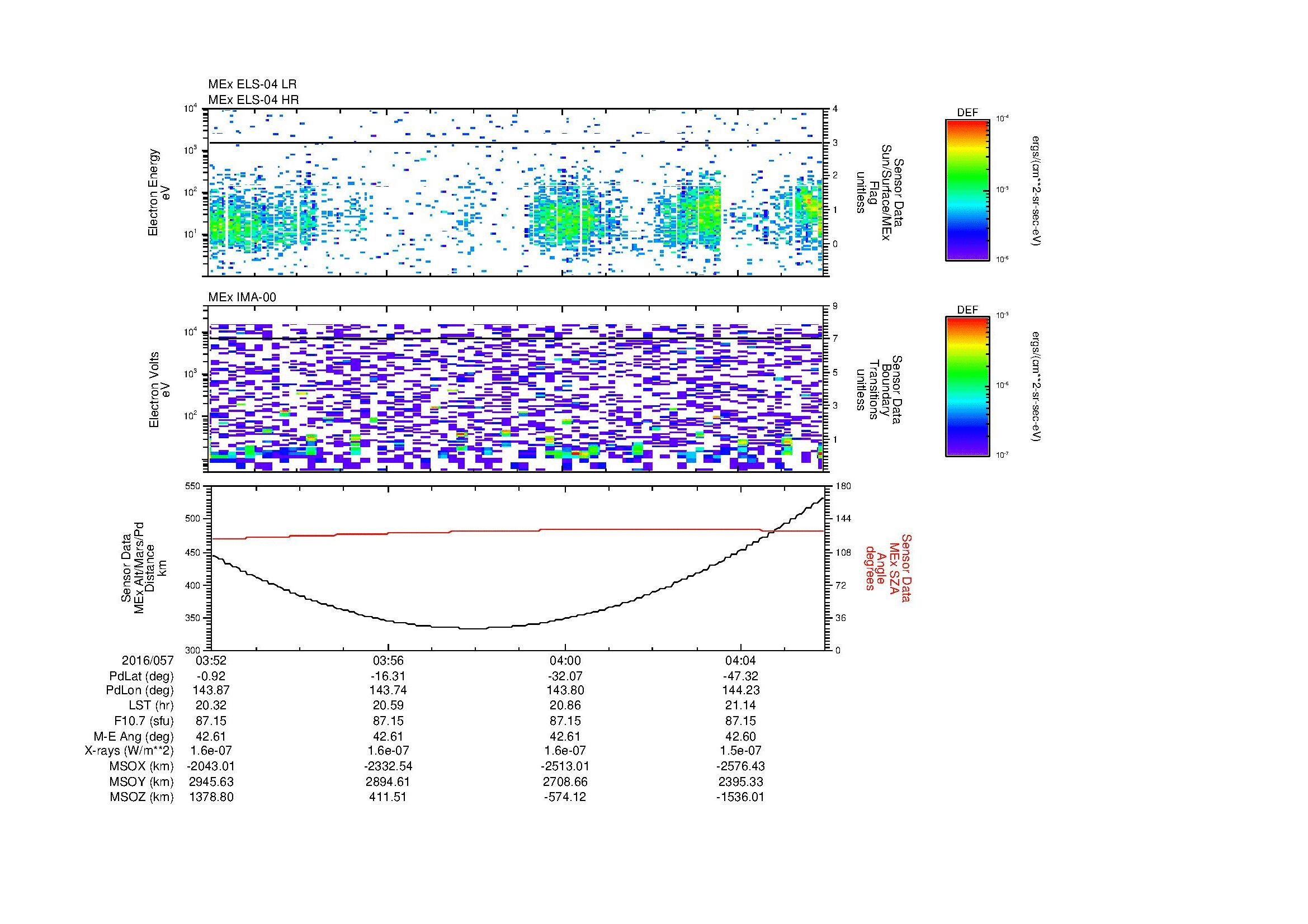1308x924 pixels.
Task: Click the LST value '20.86'
Action: [x=565, y=705]
